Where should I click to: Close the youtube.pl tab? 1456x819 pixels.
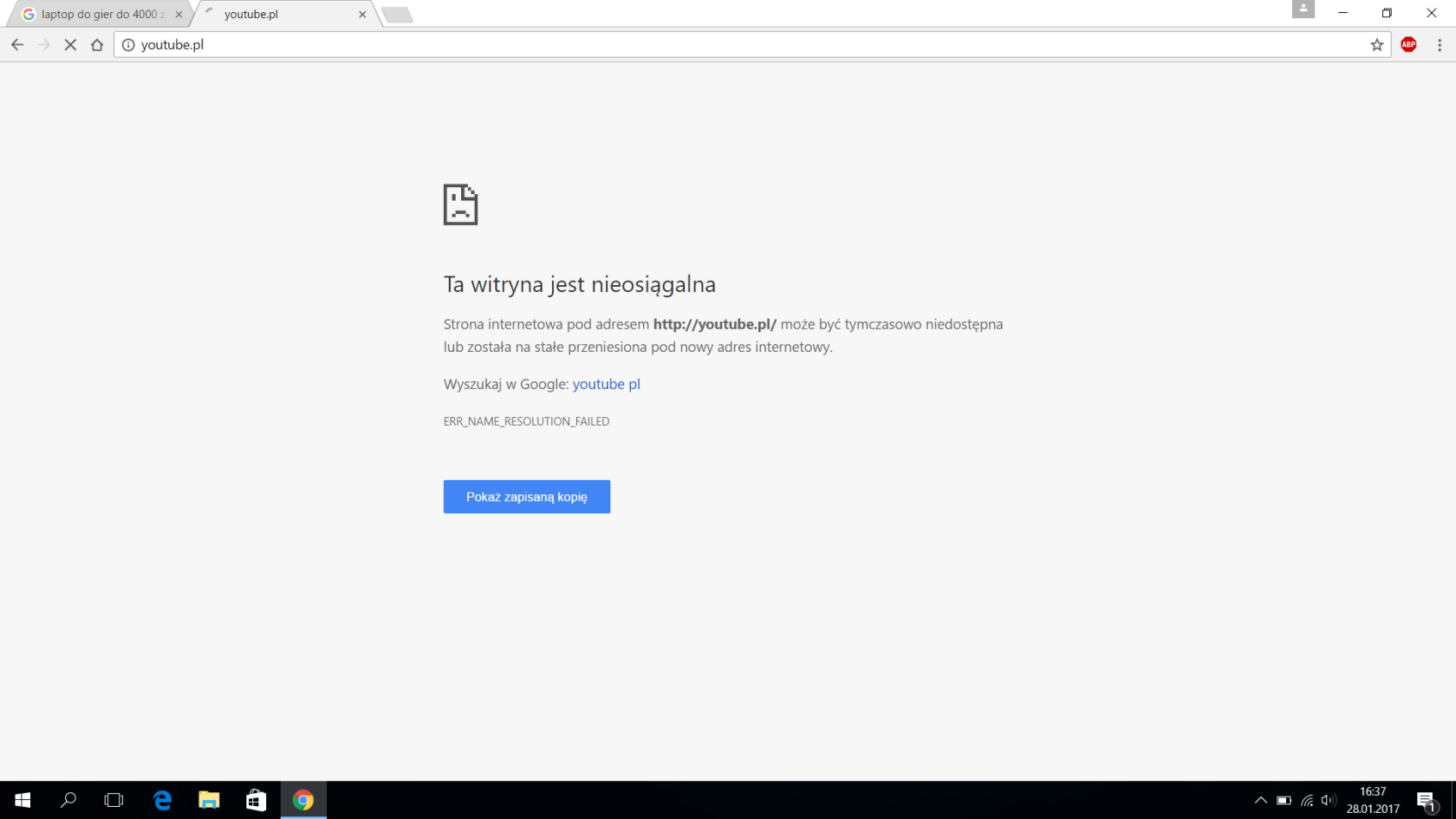(x=362, y=15)
